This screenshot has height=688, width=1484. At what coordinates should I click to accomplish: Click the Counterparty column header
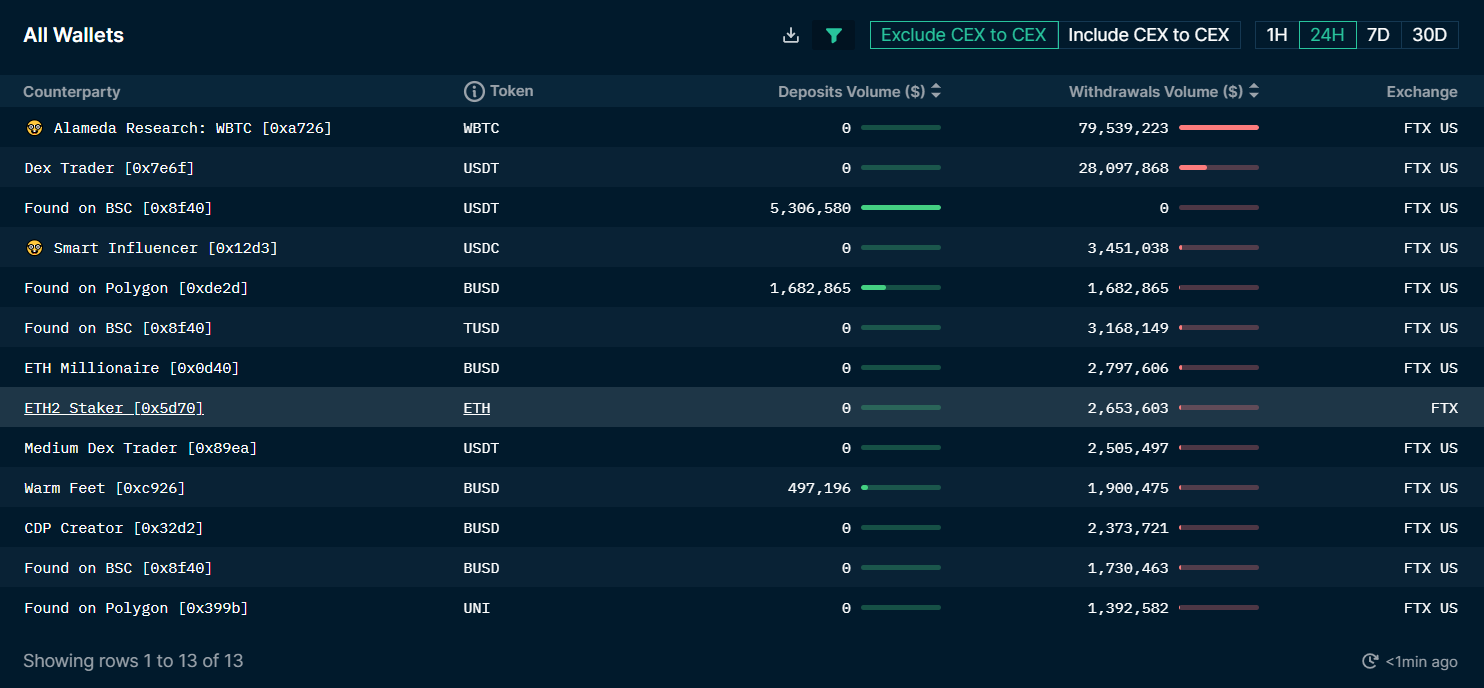pyautogui.click(x=71, y=92)
